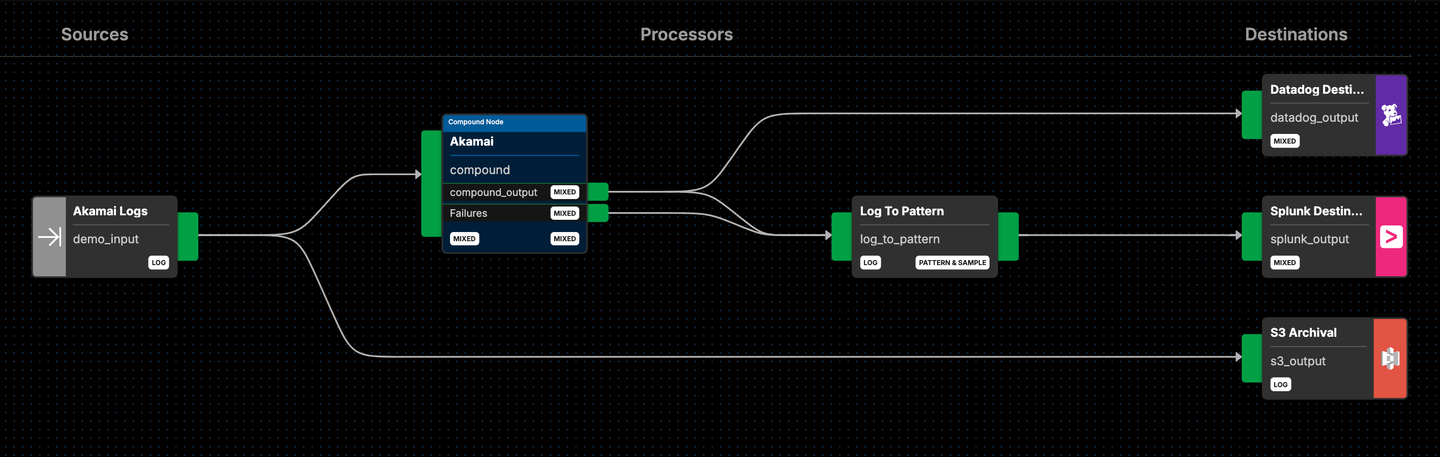Click the Sources column heading
Image resolution: width=1440 pixels, height=457 pixels.
(x=95, y=34)
